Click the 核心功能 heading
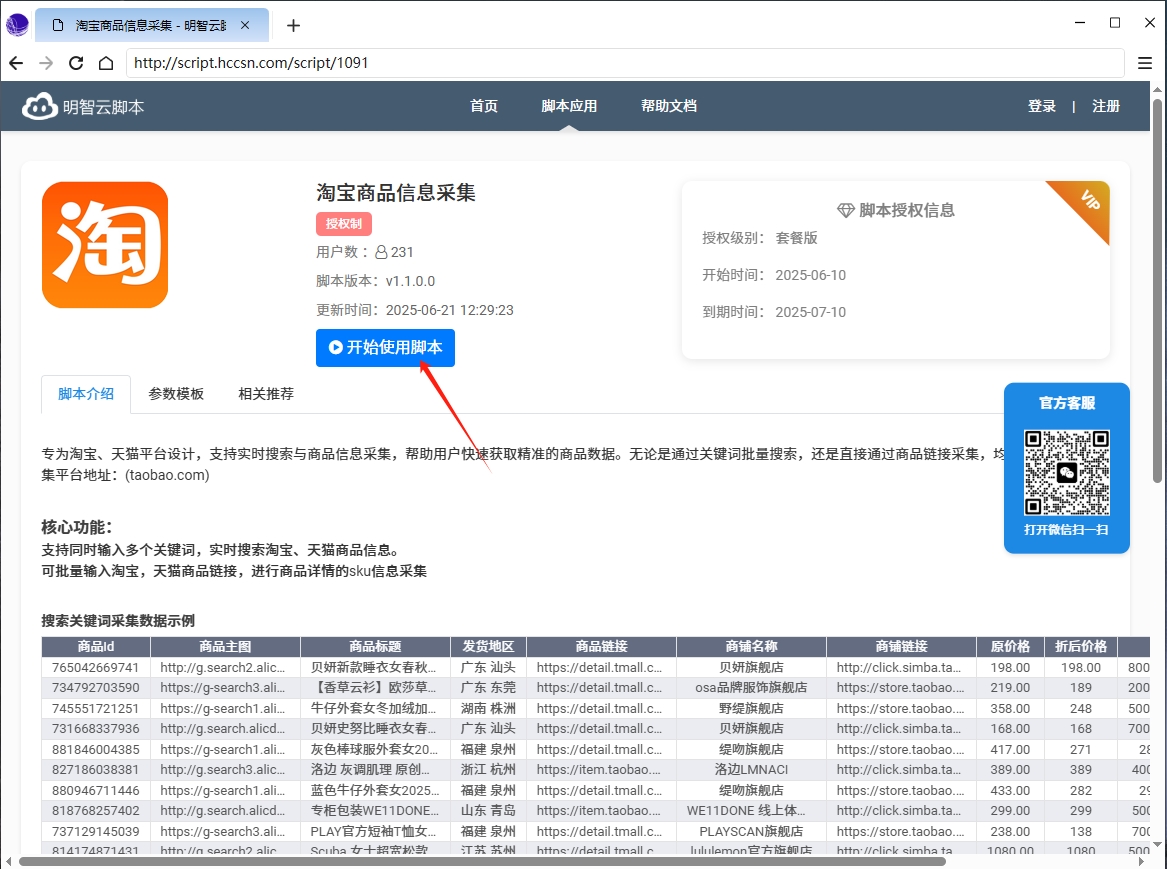Viewport: 1167px width, 869px height. [77, 527]
